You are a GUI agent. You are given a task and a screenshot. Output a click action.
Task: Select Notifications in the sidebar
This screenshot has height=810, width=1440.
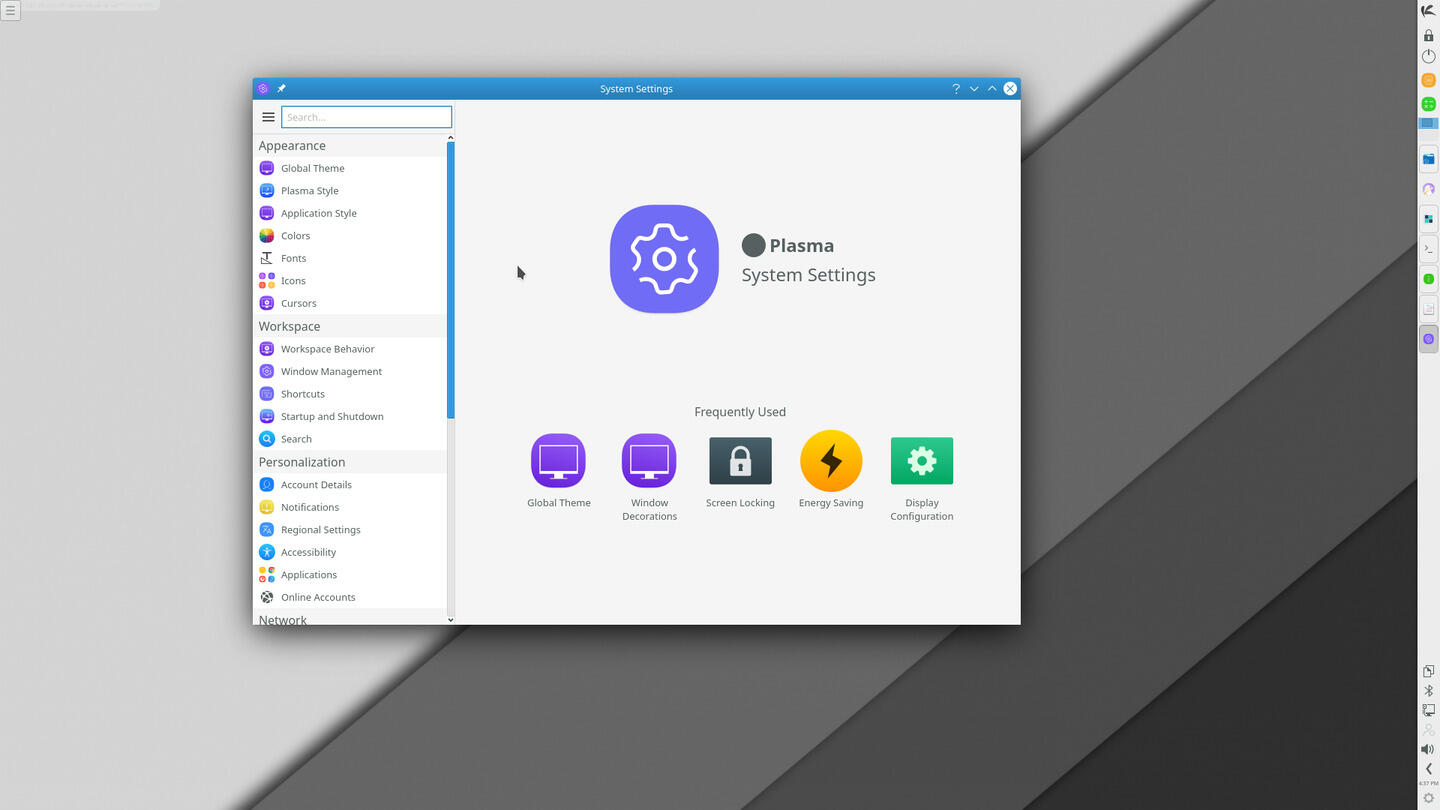pyautogui.click(x=349, y=507)
